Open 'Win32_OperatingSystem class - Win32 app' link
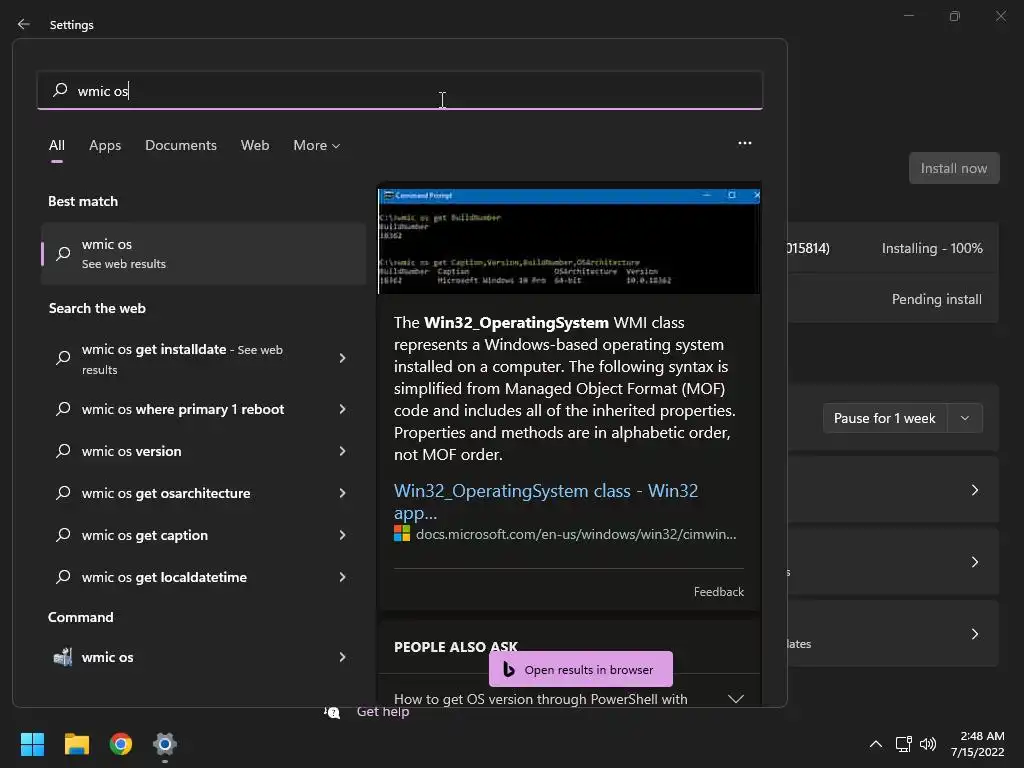This screenshot has width=1024, height=768. 546,502
